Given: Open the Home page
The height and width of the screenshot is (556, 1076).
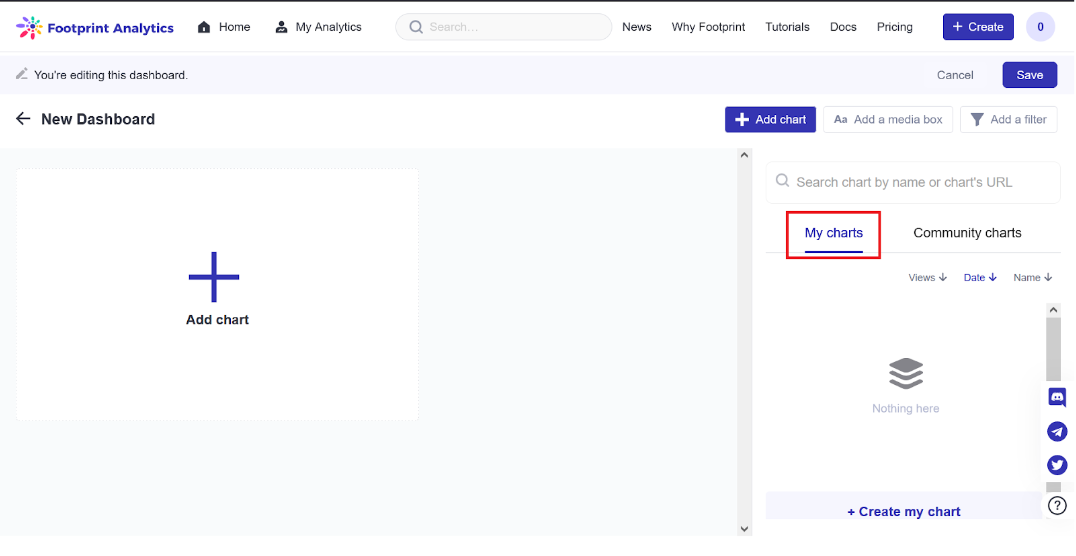Looking at the screenshot, I should (224, 27).
